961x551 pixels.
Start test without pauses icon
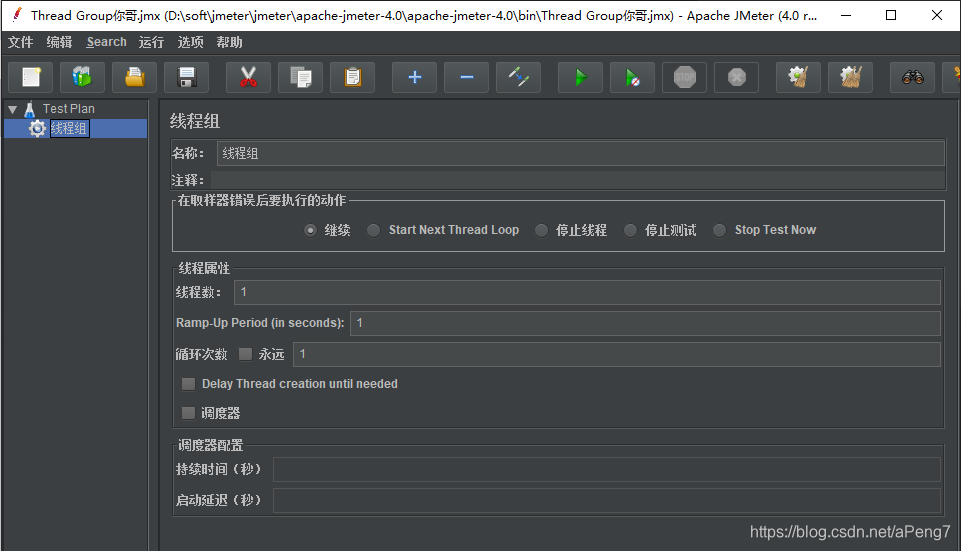click(x=632, y=77)
